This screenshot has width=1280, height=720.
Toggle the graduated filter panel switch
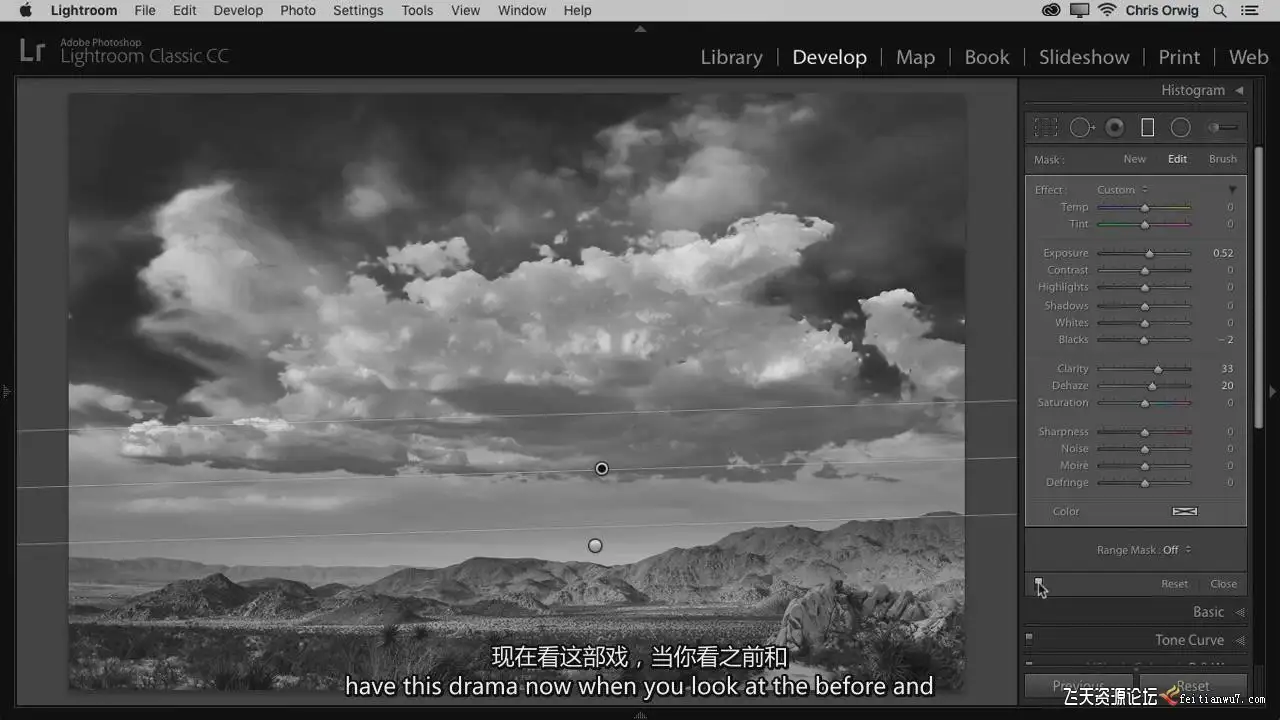[1039, 582]
